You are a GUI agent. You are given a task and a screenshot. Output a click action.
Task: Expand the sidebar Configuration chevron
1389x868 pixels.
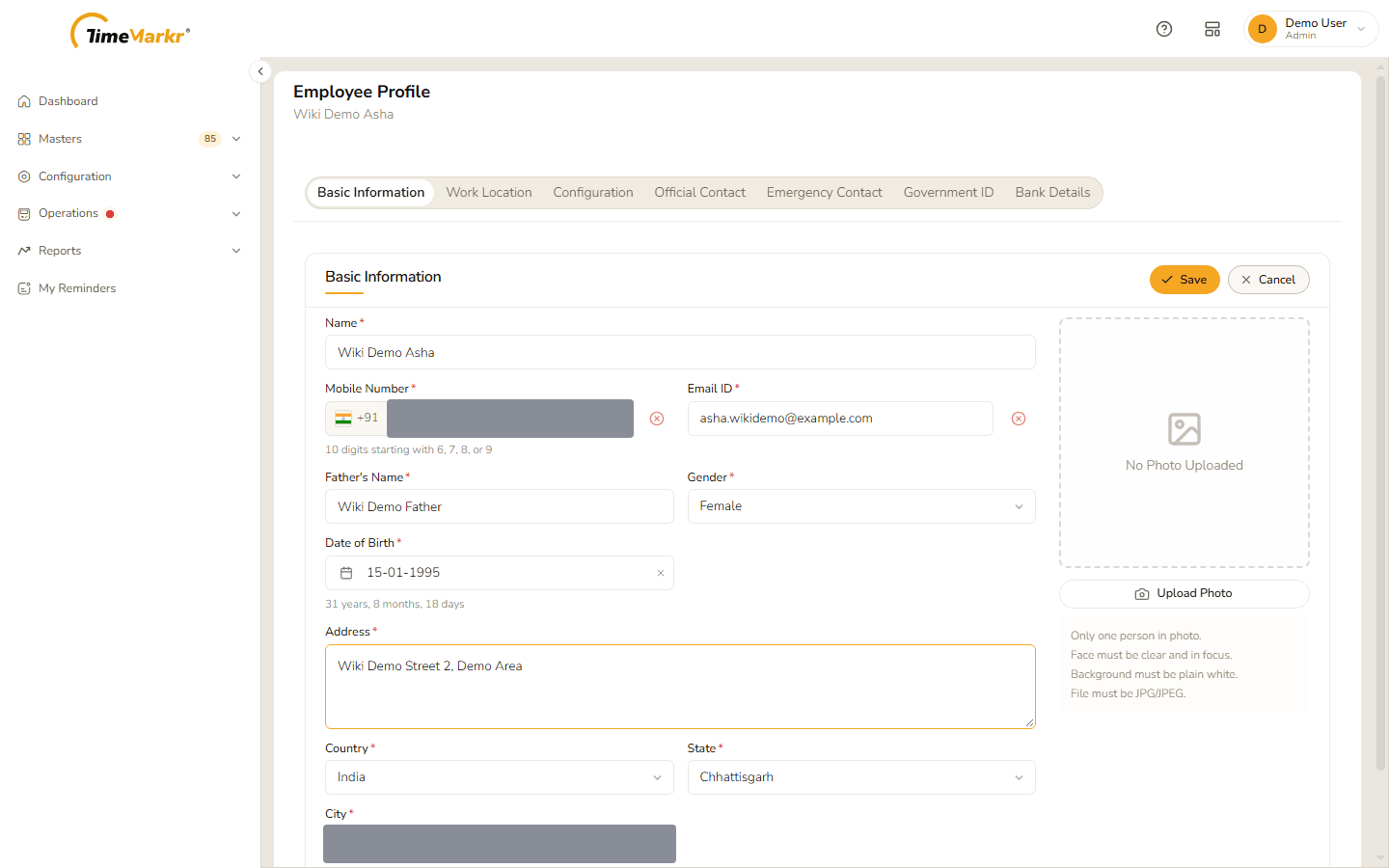tap(236, 176)
